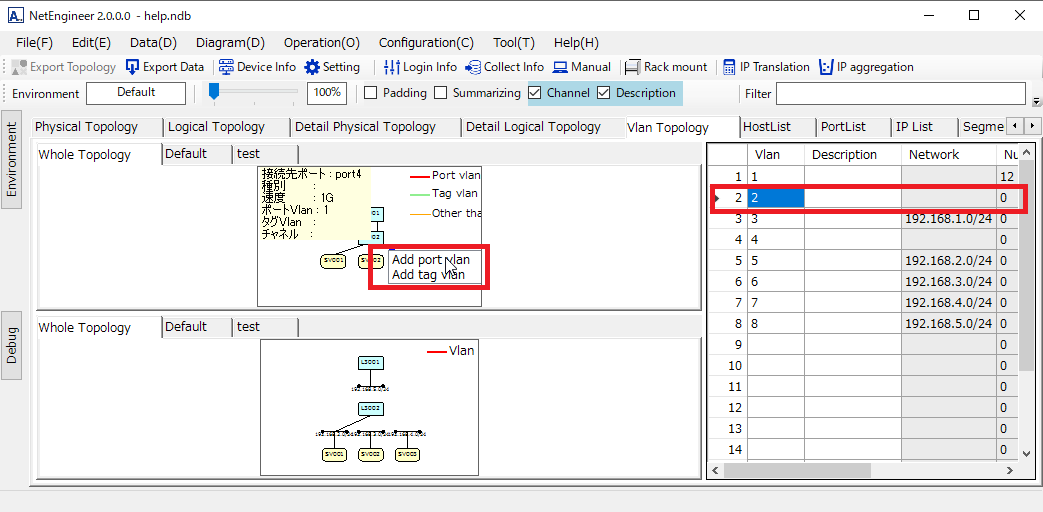Screen dimensions: 1043x512
Task: Open Device Info from the toolbar
Action: click(x=227, y=67)
